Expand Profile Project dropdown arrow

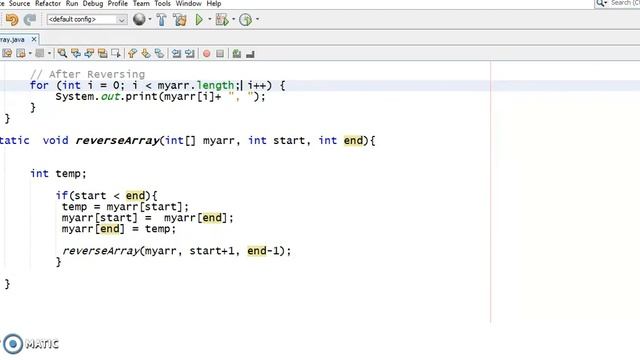(257, 19)
